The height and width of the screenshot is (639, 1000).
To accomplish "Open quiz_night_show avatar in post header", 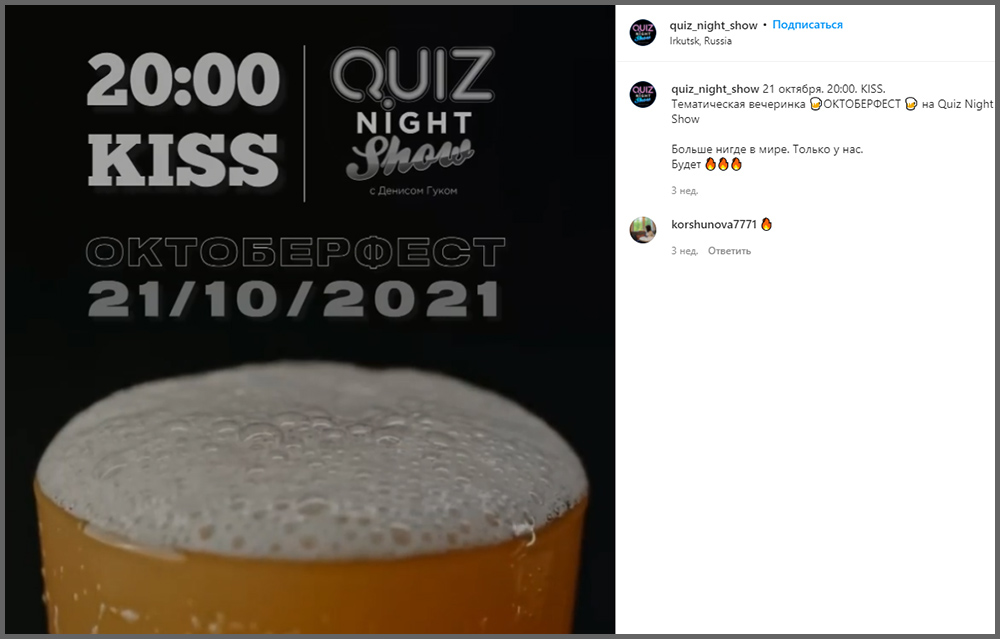I will tap(643, 32).
